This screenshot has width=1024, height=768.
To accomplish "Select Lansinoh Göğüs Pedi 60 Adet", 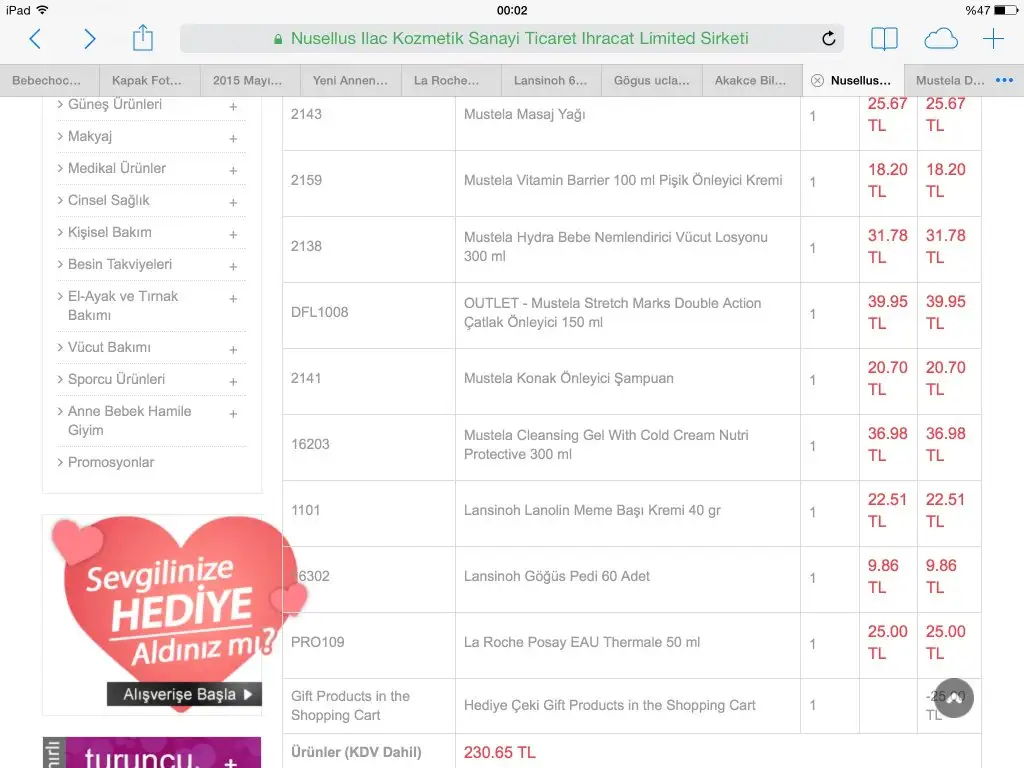I will tap(557, 576).
